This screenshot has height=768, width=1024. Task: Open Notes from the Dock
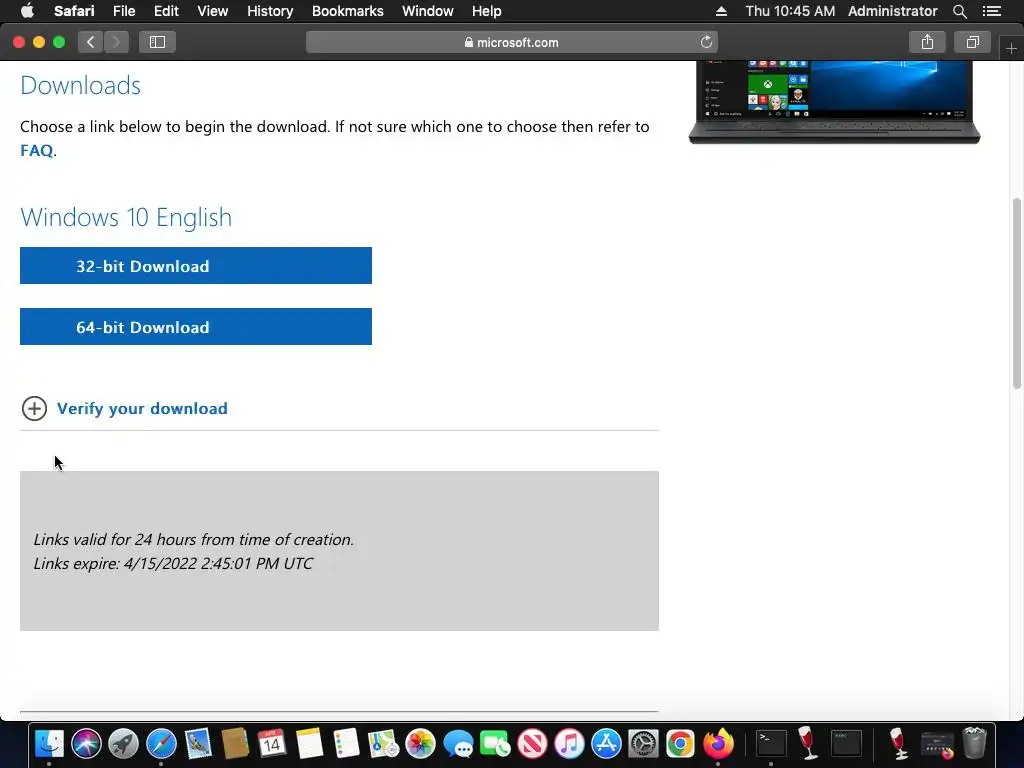click(x=309, y=743)
